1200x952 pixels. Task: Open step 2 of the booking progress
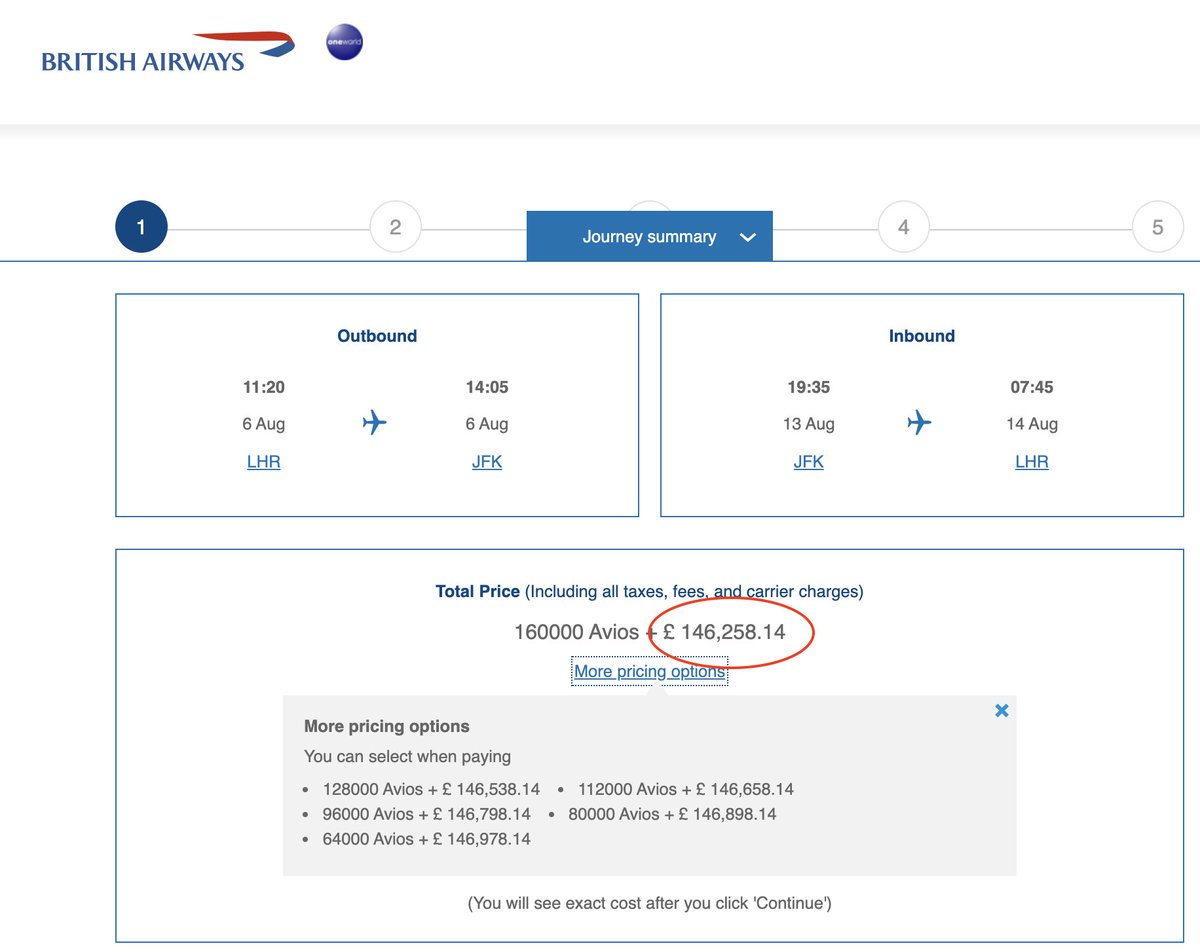(x=395, y=227)
